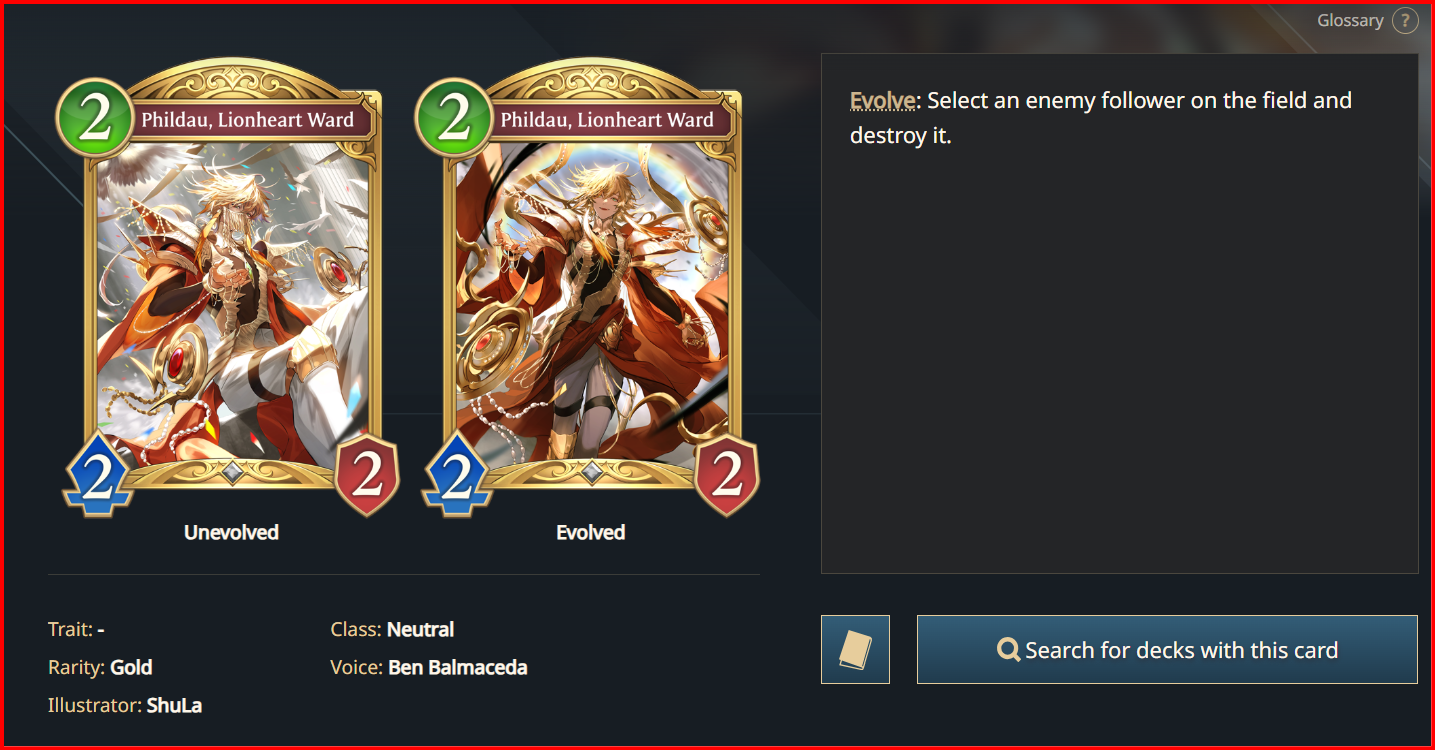Viewport: 1435px width, 750px height.
Task: Click the magnifier icon in search decks button
Action: click(x=1008, y=651)
